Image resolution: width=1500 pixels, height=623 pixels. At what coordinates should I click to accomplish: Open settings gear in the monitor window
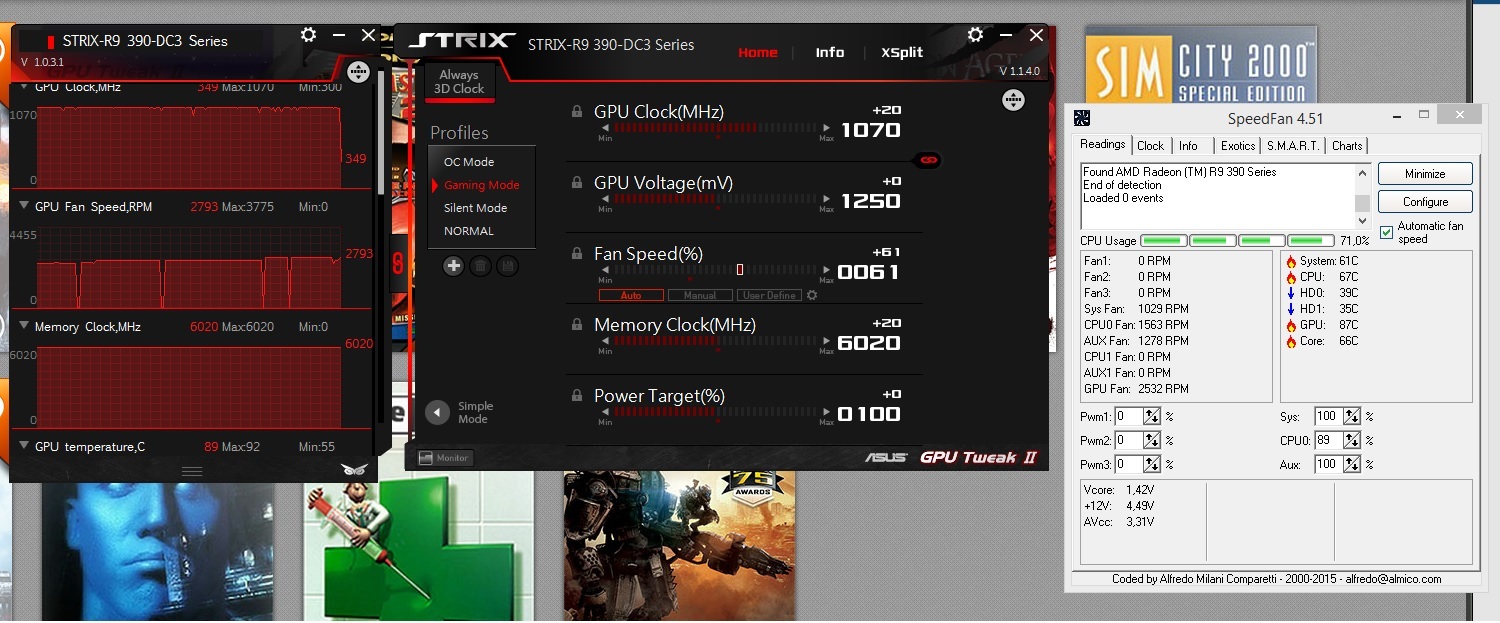[308, 35]
